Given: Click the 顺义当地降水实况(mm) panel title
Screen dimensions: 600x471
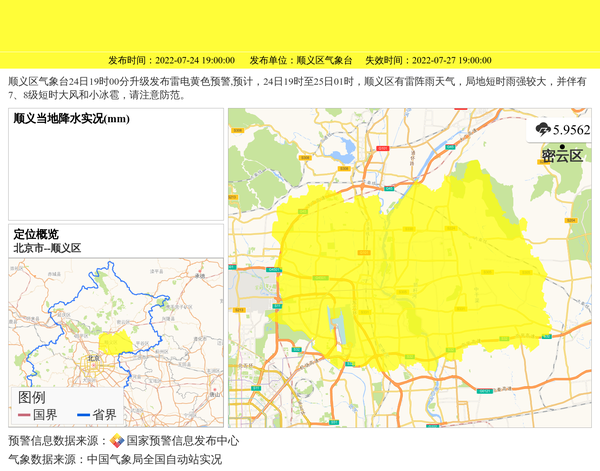Looking at the screenshot, I should click(72, 119).
